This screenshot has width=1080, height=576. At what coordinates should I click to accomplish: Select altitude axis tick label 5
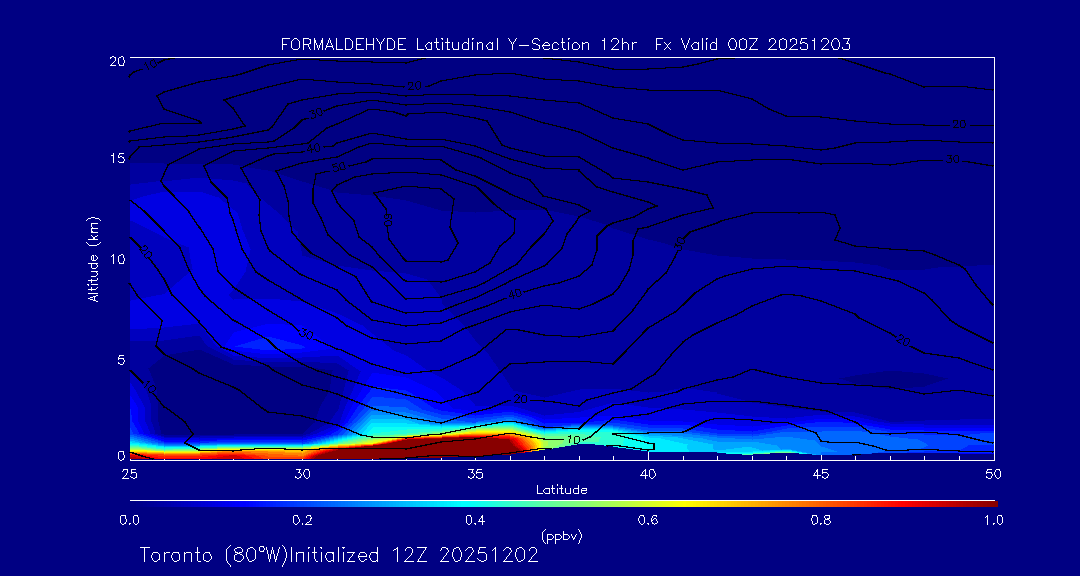tap(121, 360)
